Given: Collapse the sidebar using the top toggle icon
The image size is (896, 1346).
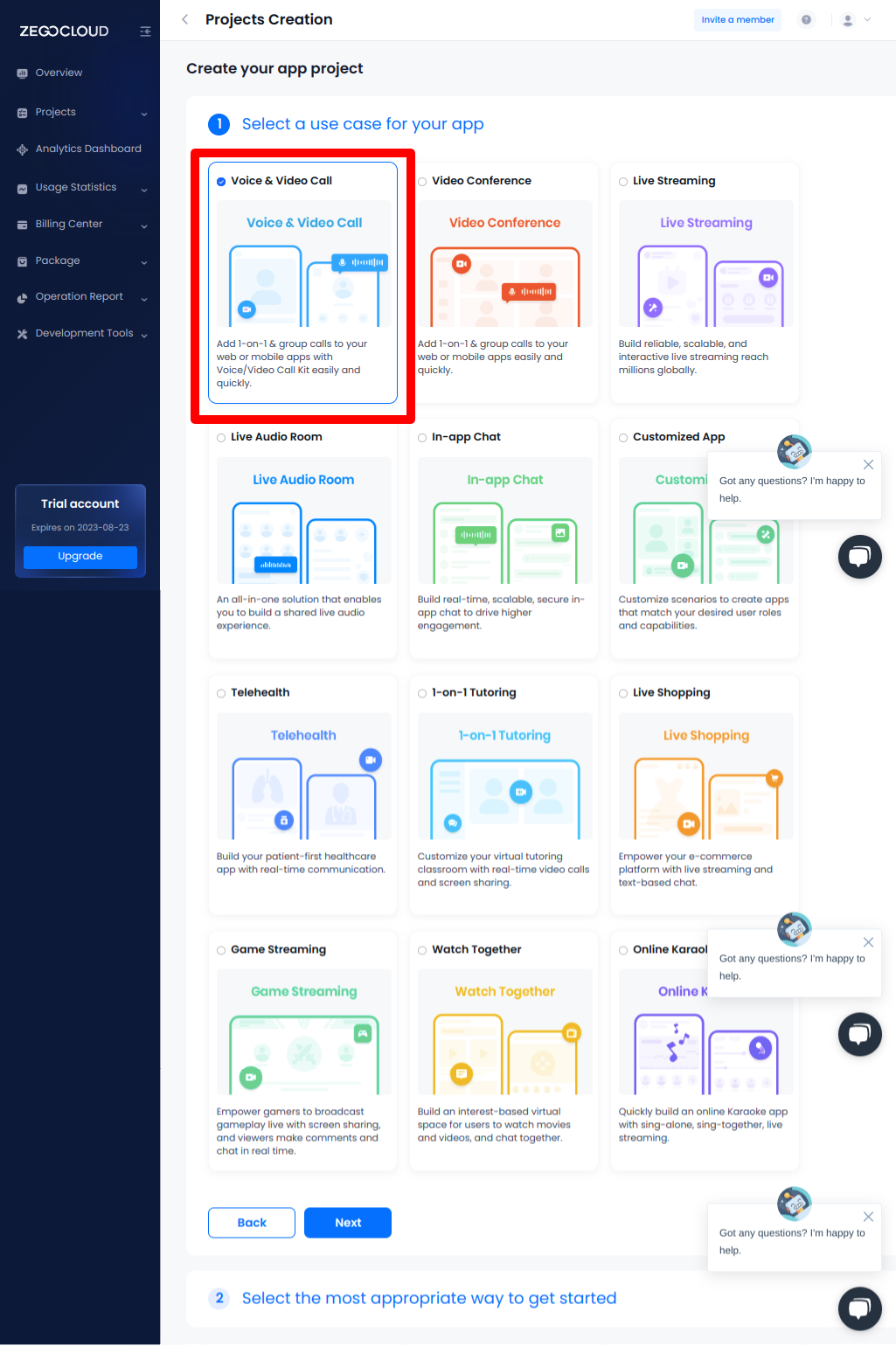Looking at the screenshot, I should (145, 31).
